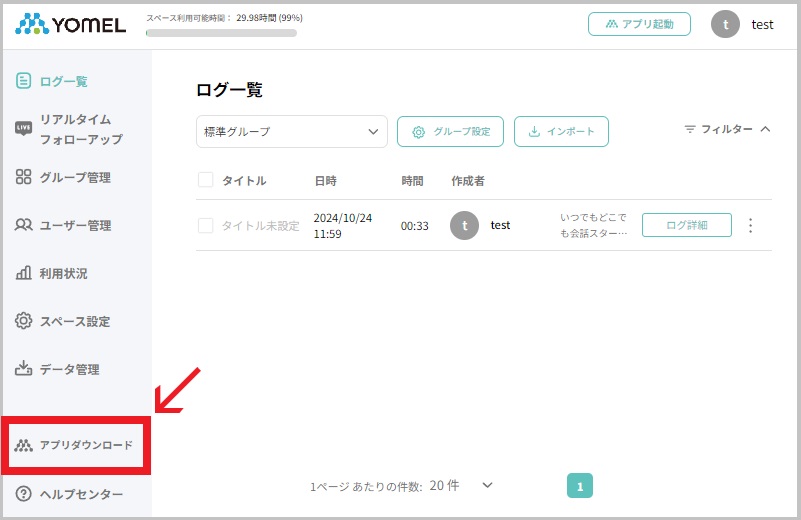Screen dimensions: 801x520
Task: Click the アプリダウンロード sidebar icon
Action: pos(23,445)
